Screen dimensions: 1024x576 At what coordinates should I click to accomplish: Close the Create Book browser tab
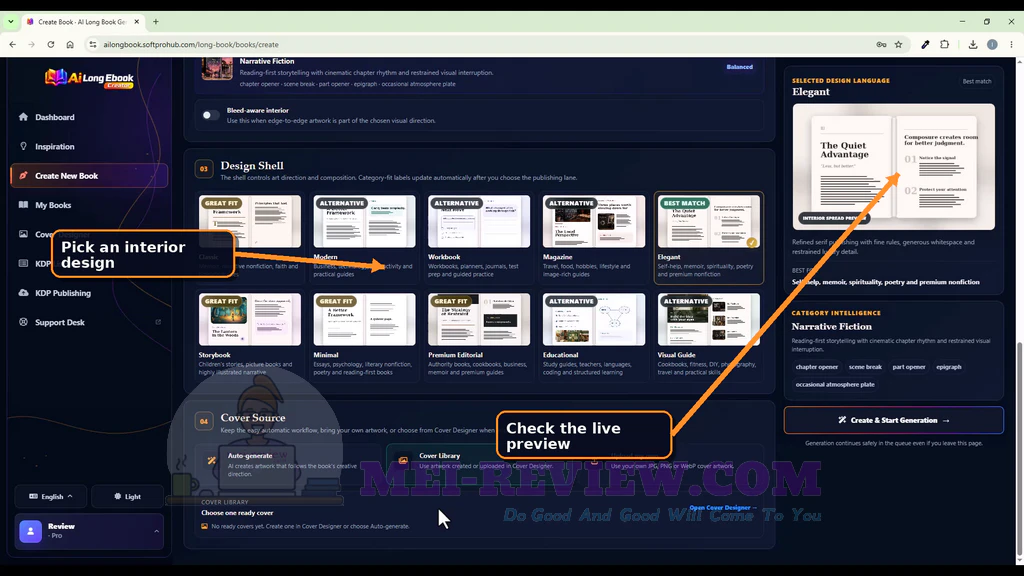136,22
